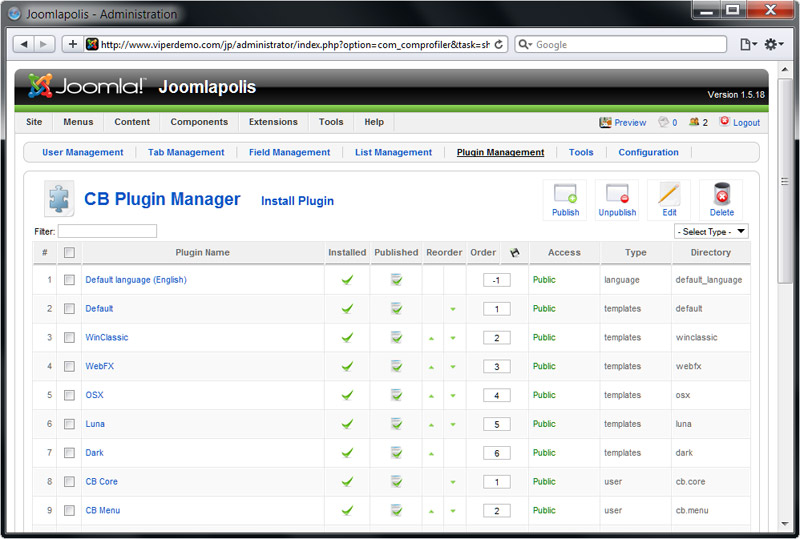The image size is (800, 539).
Task: Check the WebFX row checkbox
Action: pos(69,366)
